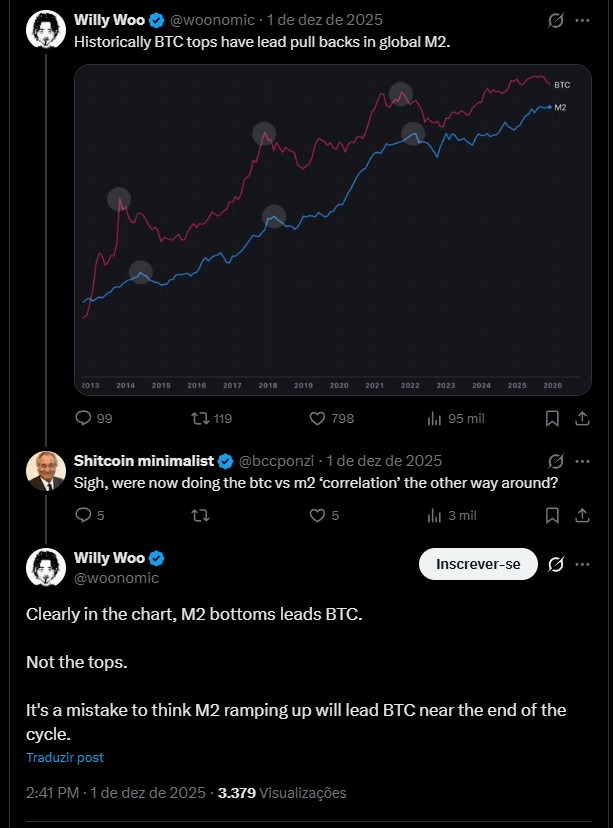The image size is (613, 828).
Task: Open more options on top post
Action: click(x=582, y=20)
